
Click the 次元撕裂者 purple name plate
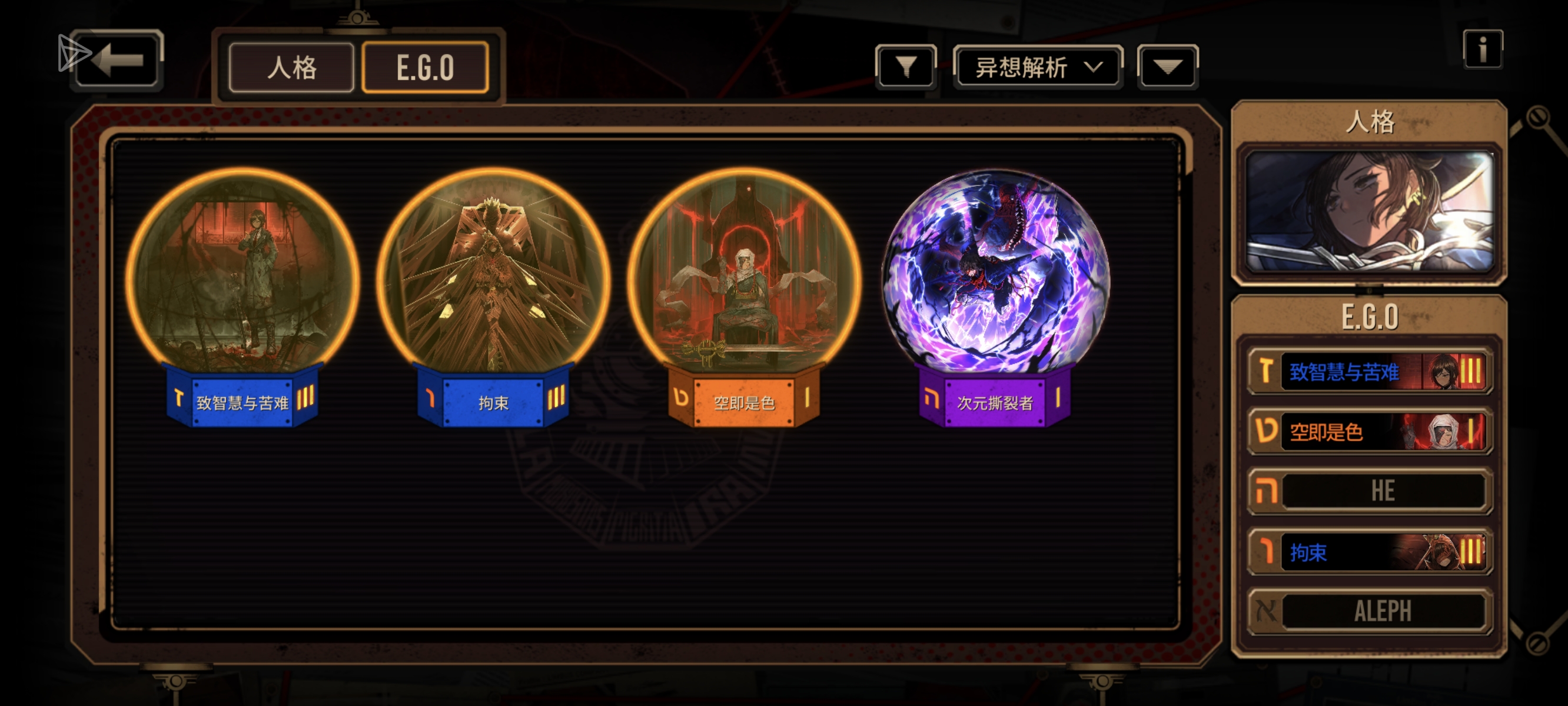pyautogui.click(x=995, y=402)
